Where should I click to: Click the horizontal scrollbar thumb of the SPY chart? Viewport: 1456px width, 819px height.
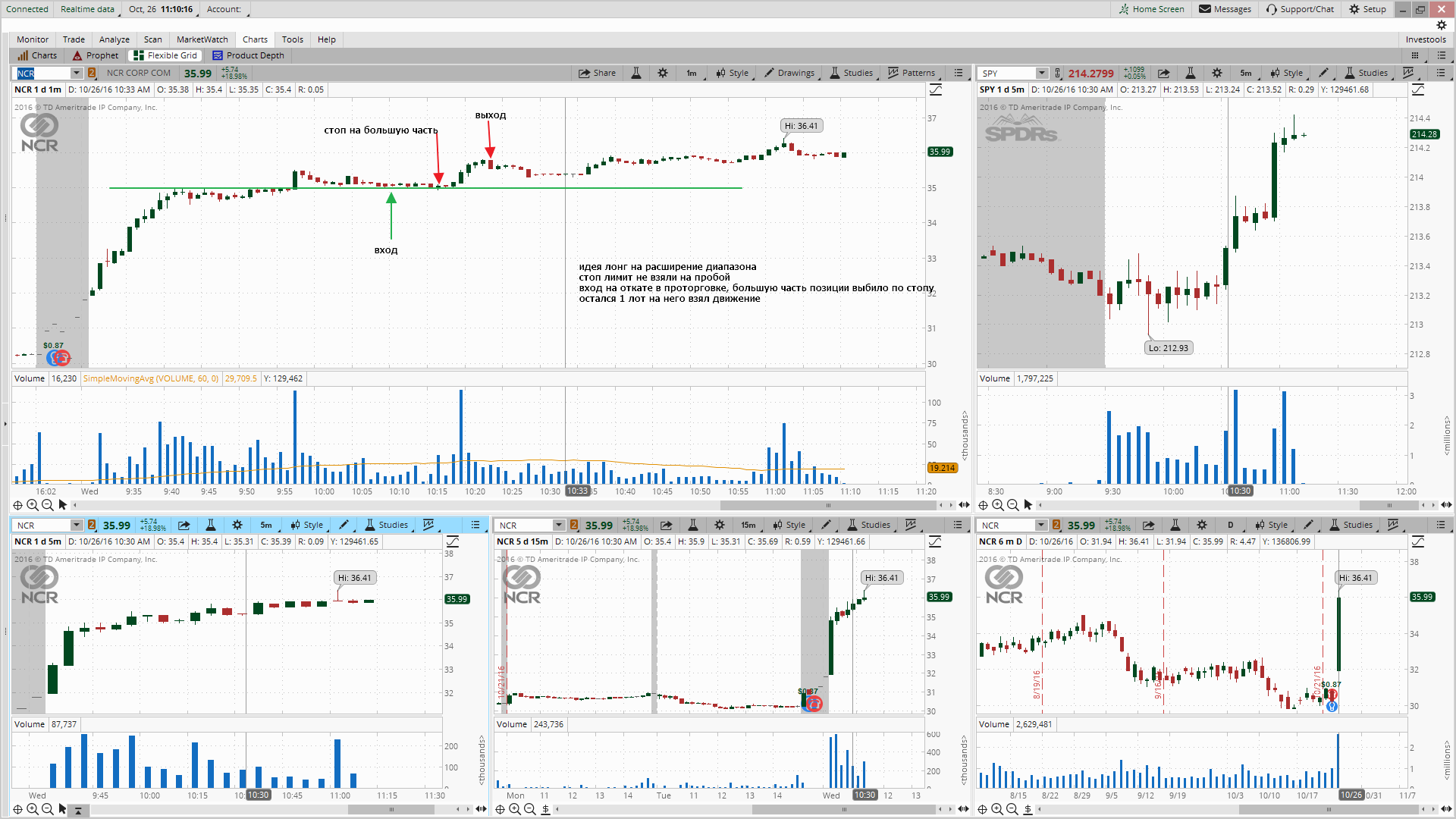(1389, 505)
